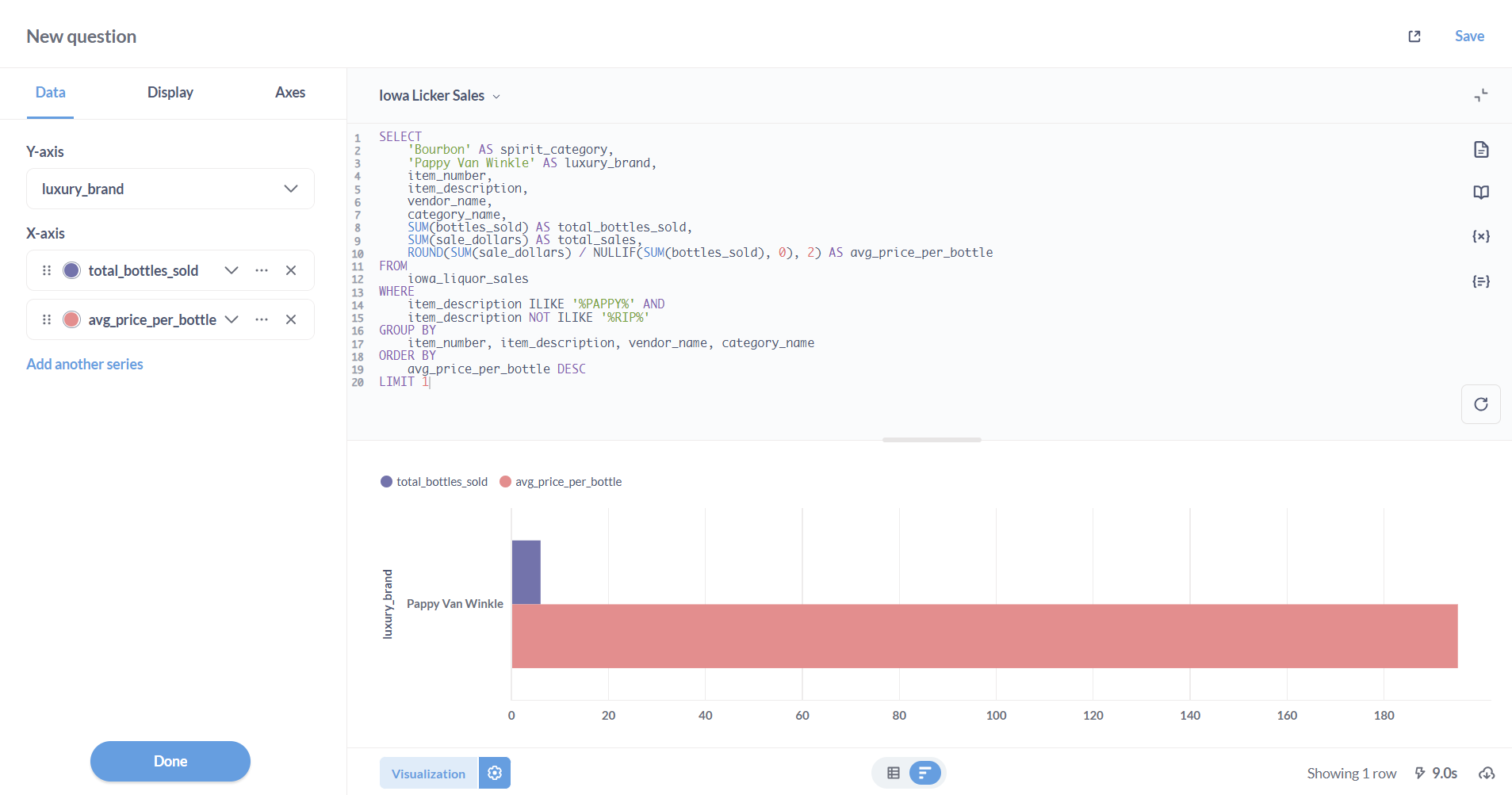Expand the luxury_brand Y-axis dropdown
This screenshot has height=795, width=1512.
coord(290,189)
